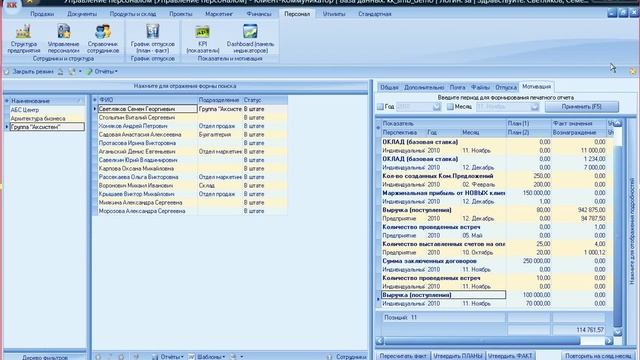Switch to the Продажи ribbon tab

coord(42,14)
